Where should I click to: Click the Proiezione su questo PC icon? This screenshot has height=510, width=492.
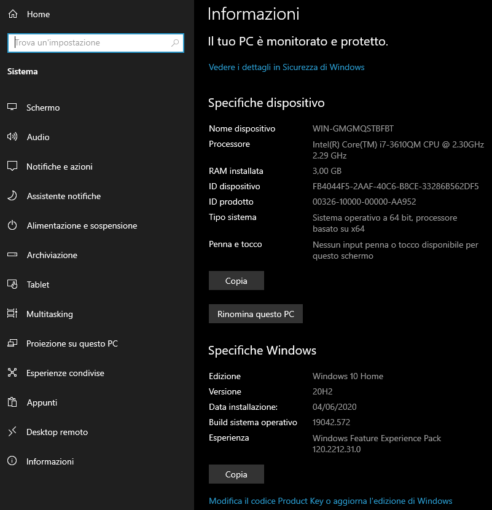click(12, 343)
